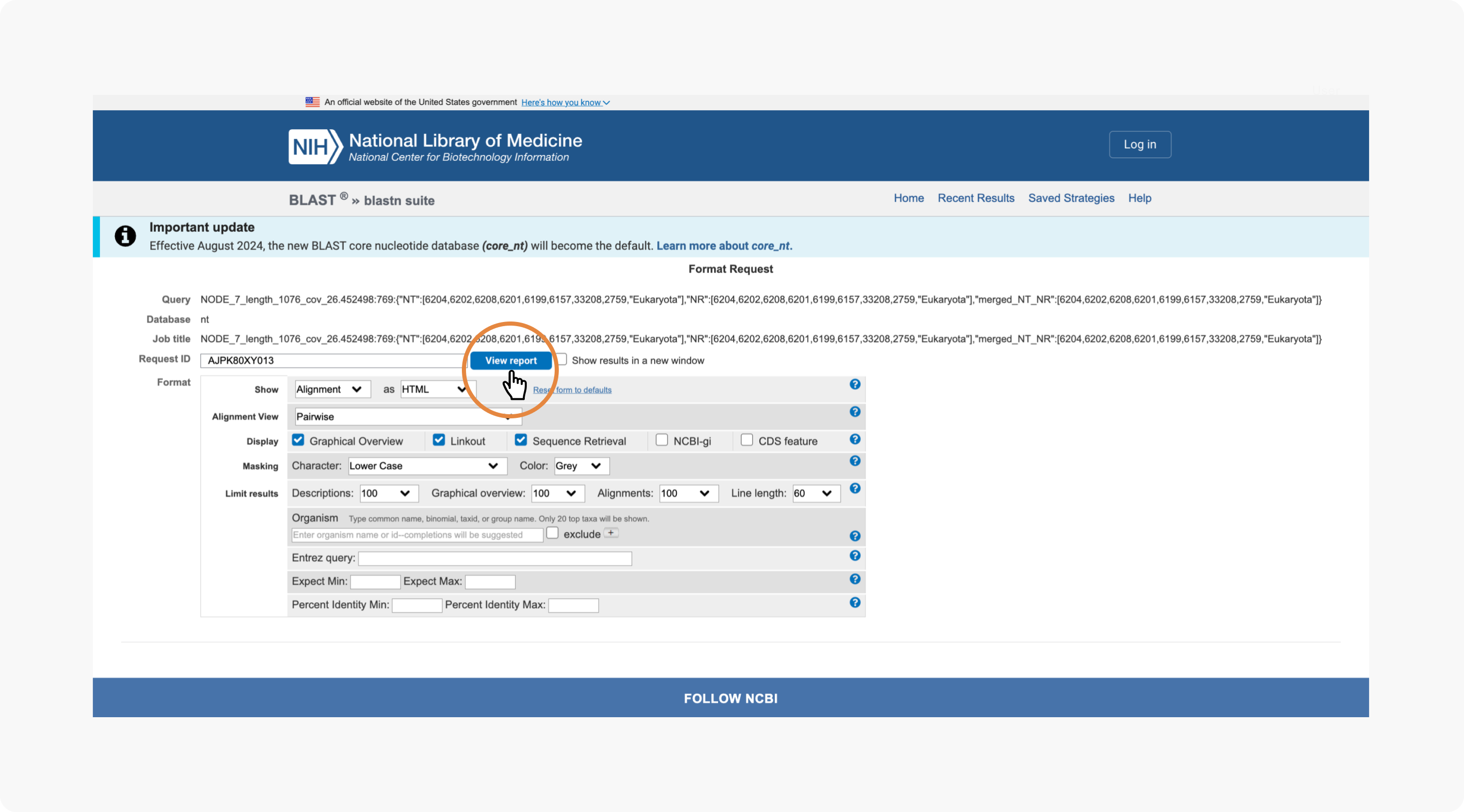Open help icon for Alignment View row
The height and width of the screenshot is (812, 1464).
[x=855, y=411]
